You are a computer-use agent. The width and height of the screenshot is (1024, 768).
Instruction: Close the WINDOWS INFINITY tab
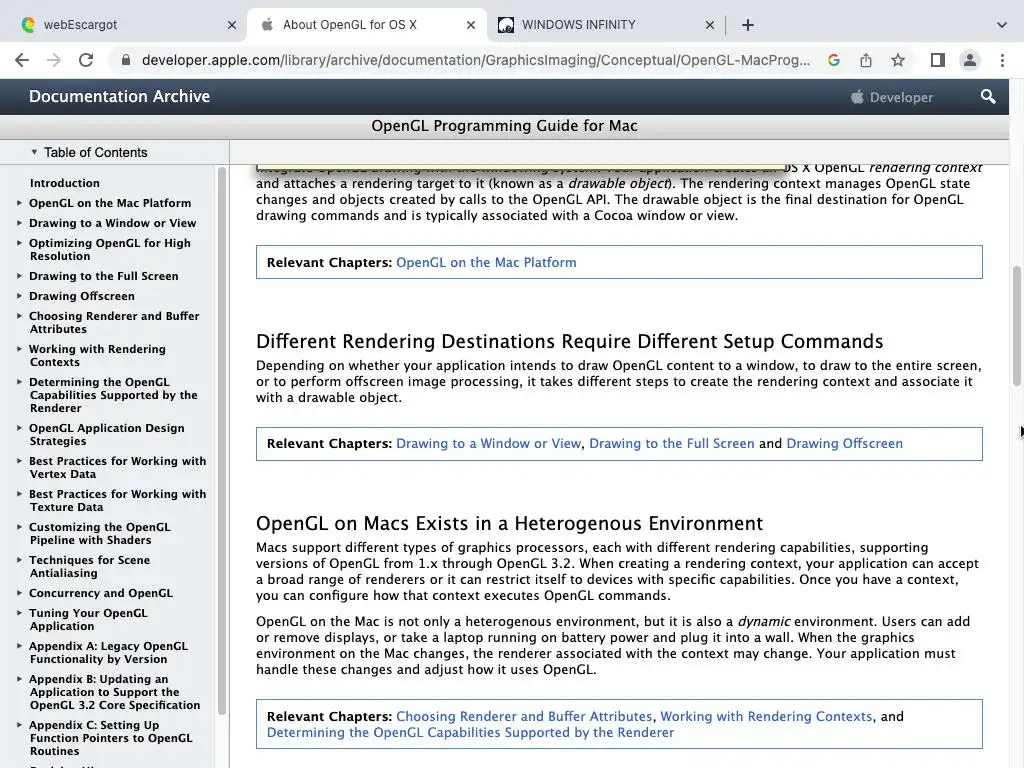pos(710,25)
